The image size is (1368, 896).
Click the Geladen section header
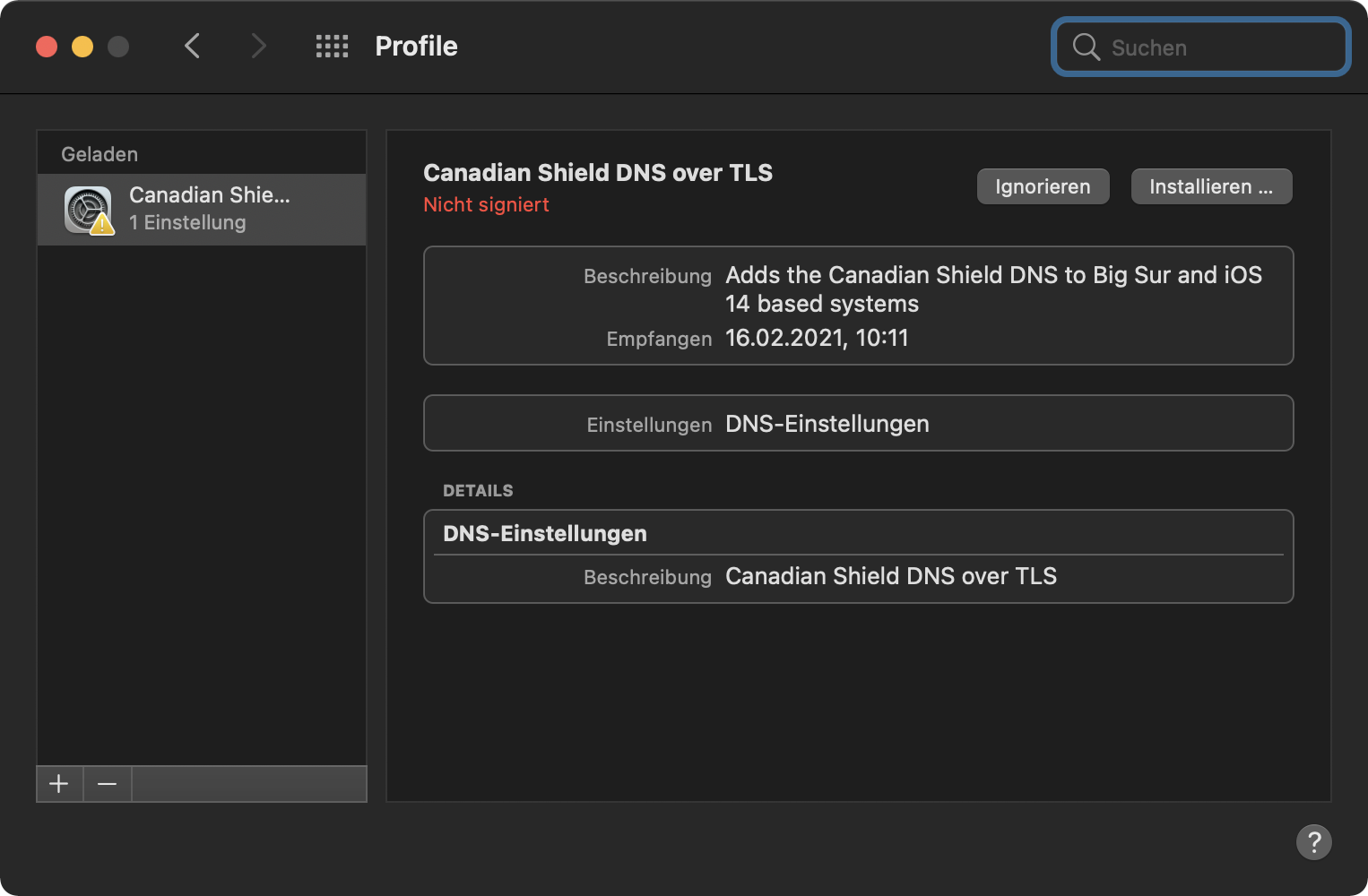(x=100, y=154)
